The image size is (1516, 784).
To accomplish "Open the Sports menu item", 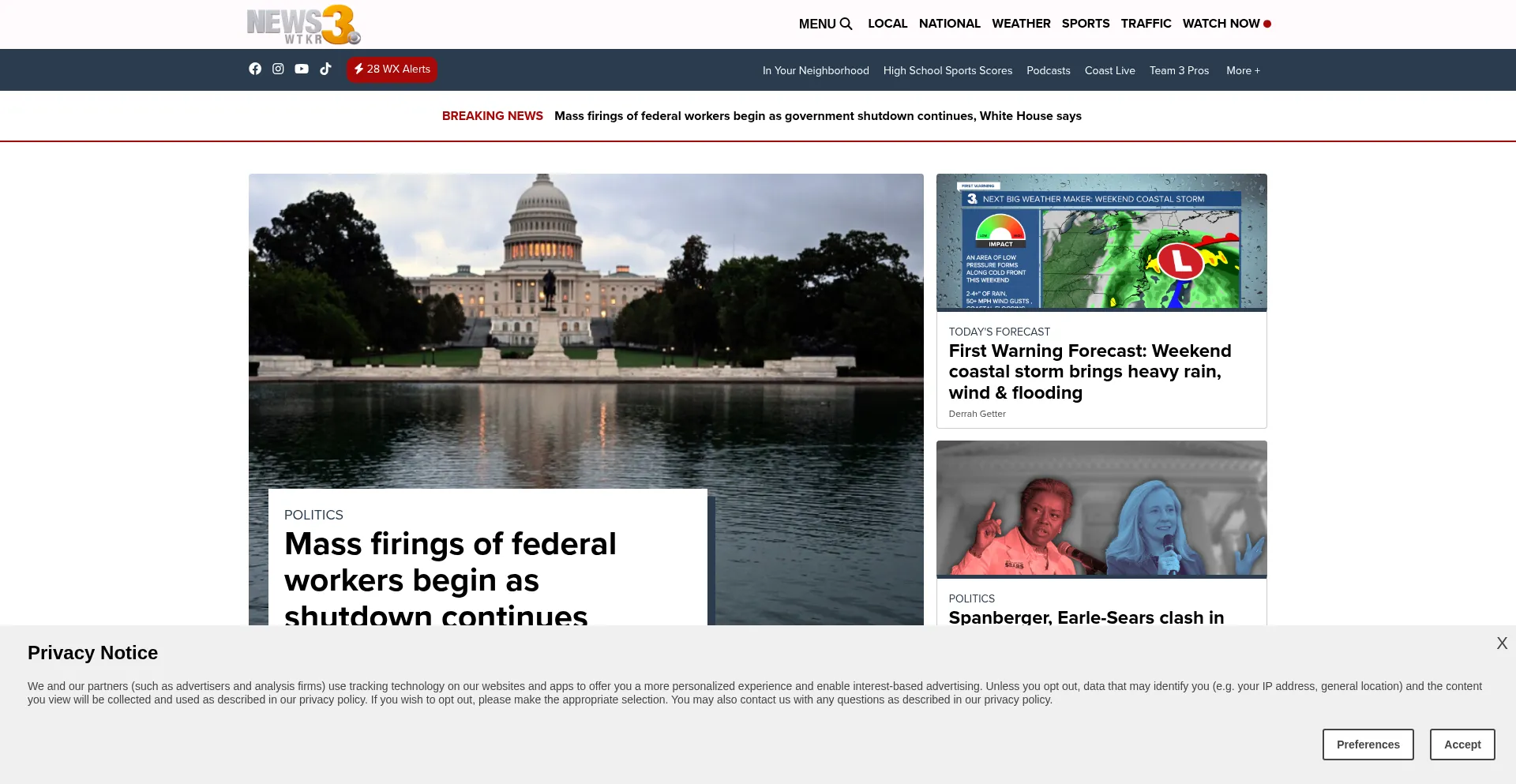I will (1085, 24).
